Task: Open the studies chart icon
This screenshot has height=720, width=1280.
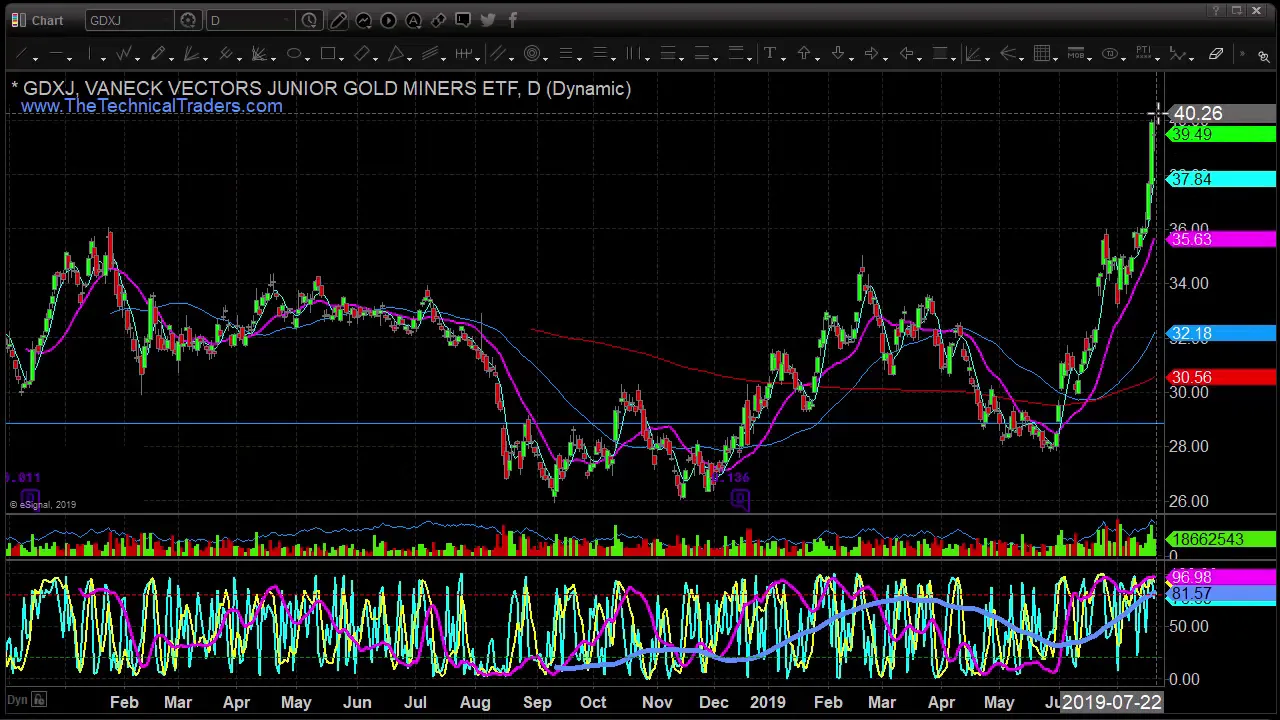Action: [x=363, y=20]
